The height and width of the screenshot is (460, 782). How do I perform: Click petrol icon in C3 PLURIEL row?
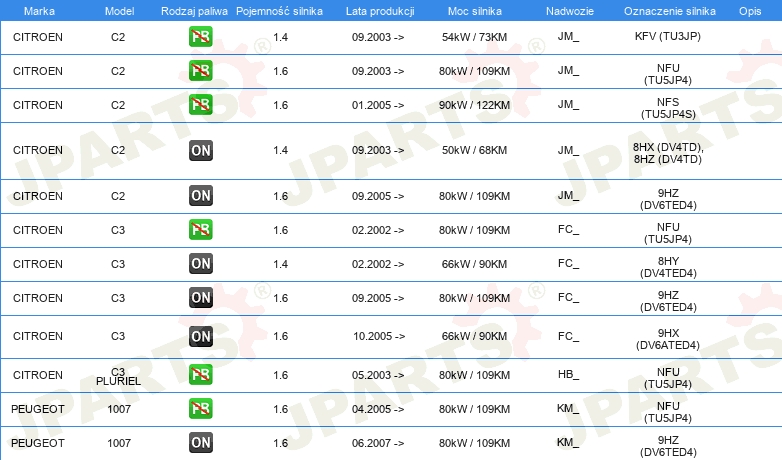click(x=200, y=375)
